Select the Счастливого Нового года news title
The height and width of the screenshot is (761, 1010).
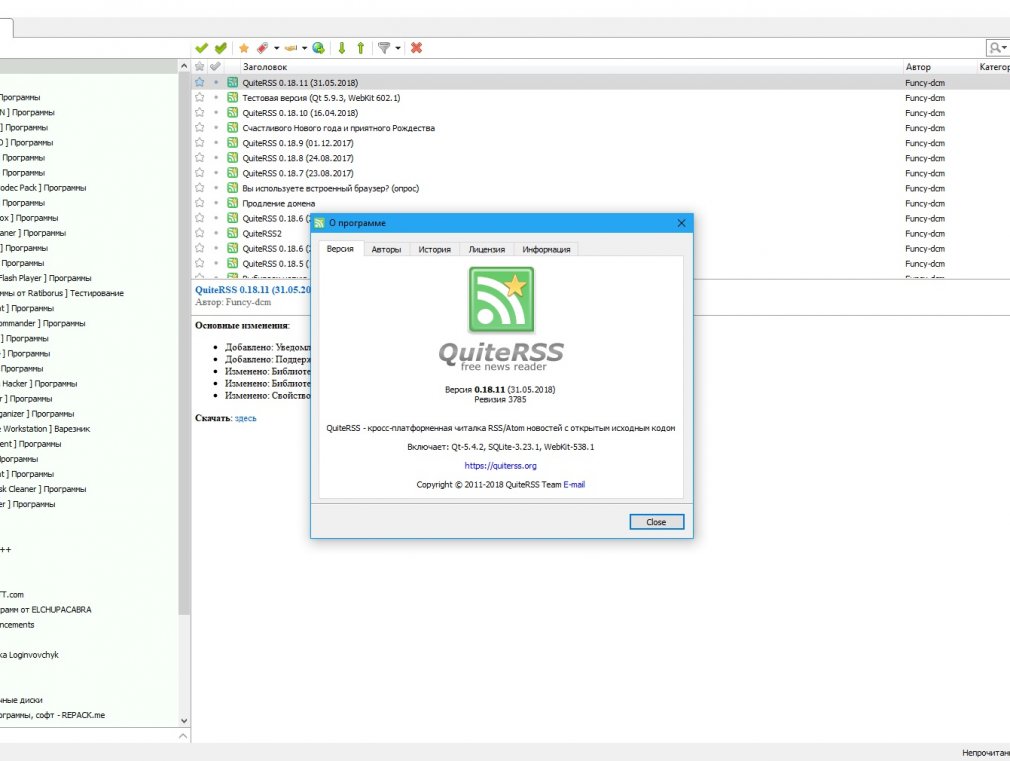point(338,128)
